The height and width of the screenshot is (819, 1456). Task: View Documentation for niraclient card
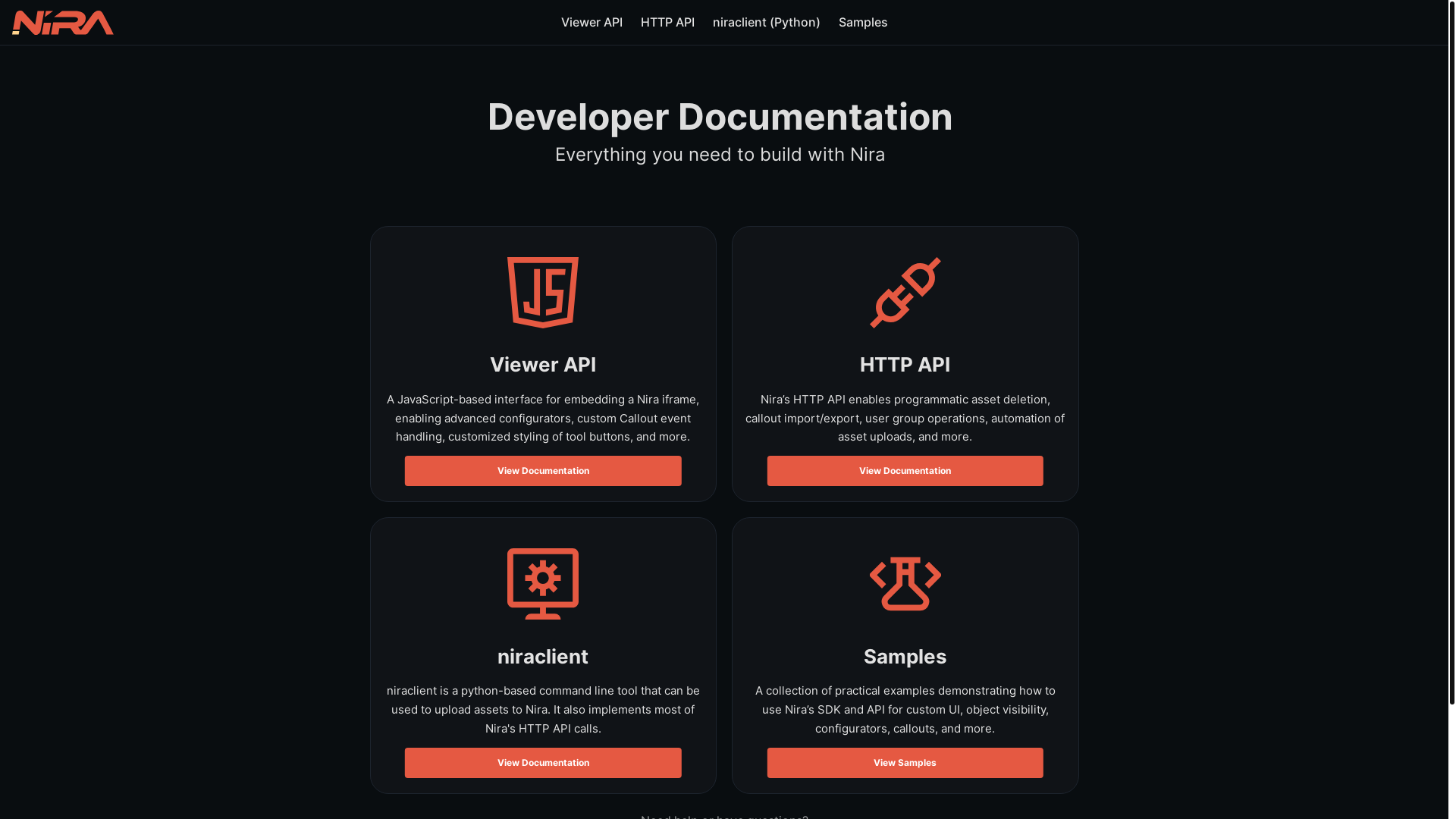(543, 763)
